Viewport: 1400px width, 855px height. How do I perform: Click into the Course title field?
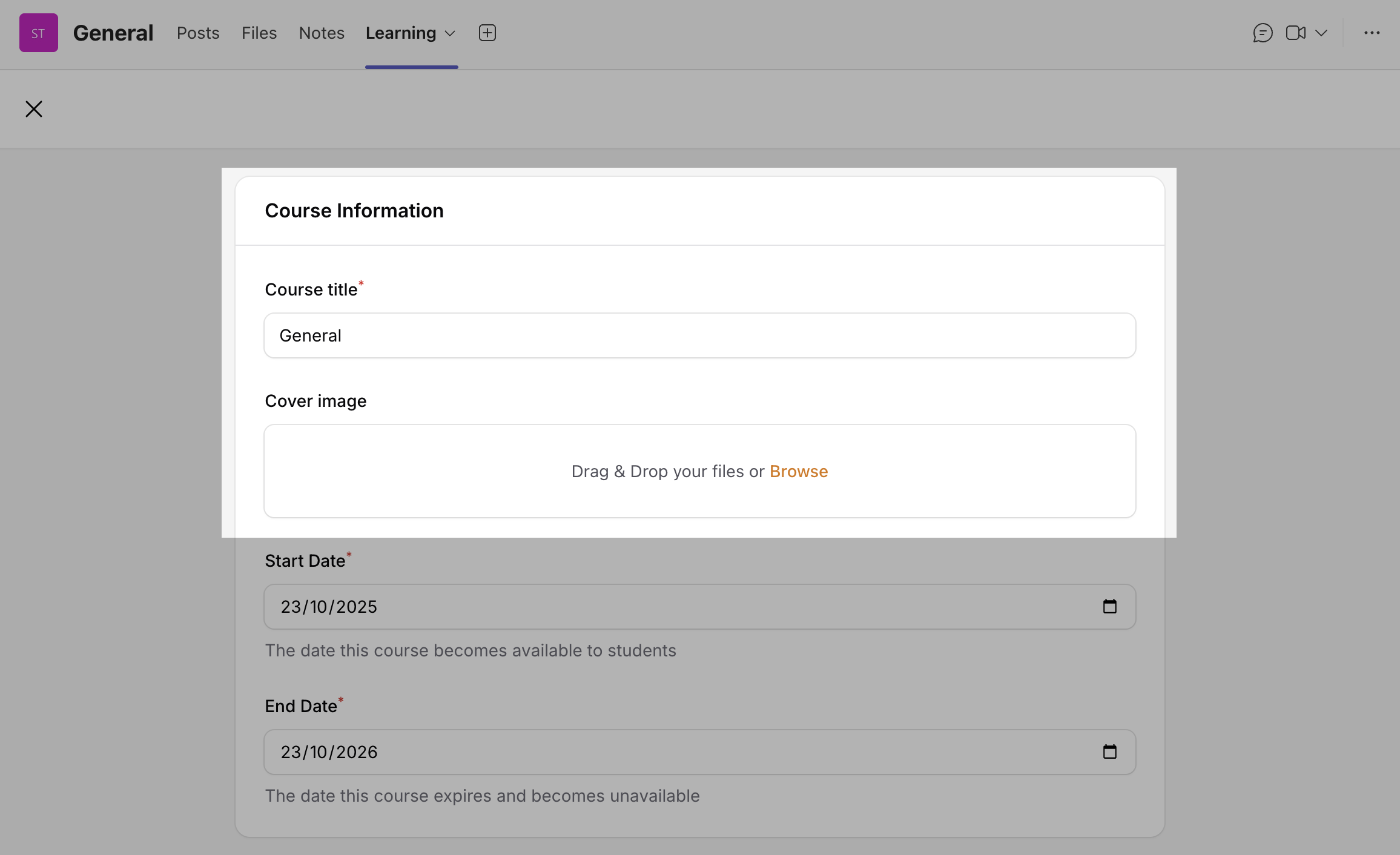pos(699,335)
